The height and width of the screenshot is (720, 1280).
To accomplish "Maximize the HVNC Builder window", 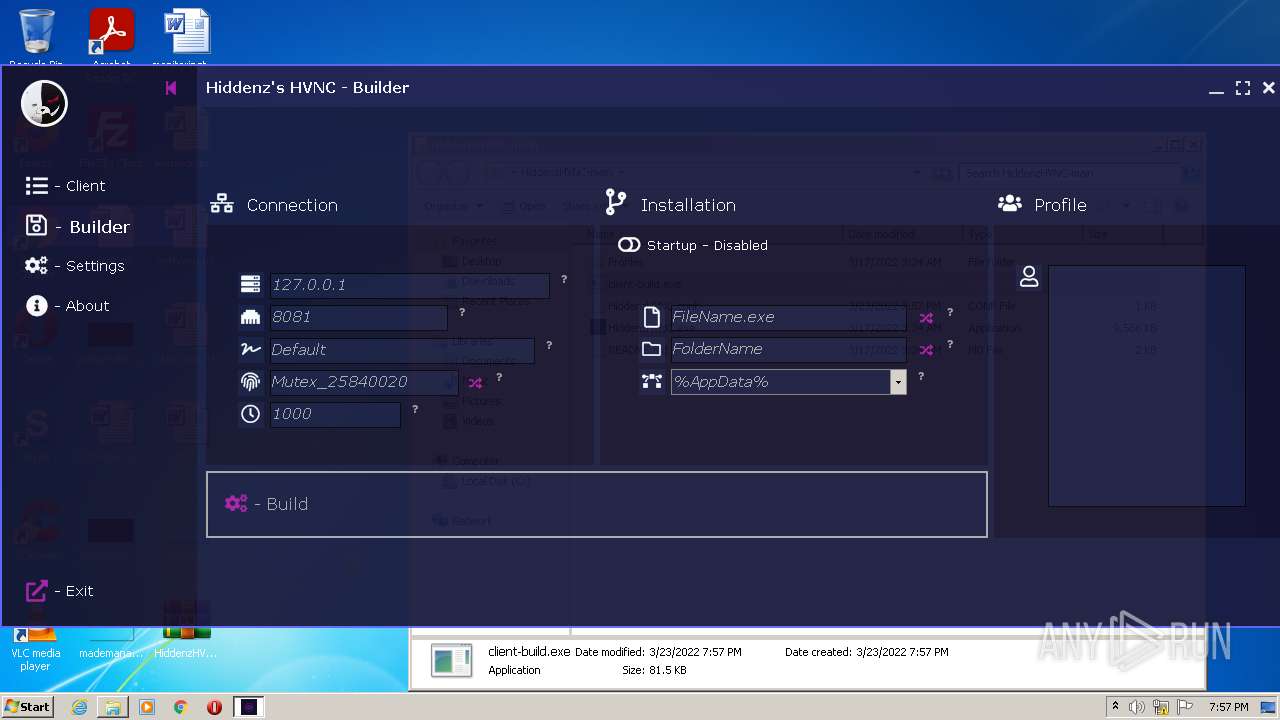I will click(x=1242, y=88).
